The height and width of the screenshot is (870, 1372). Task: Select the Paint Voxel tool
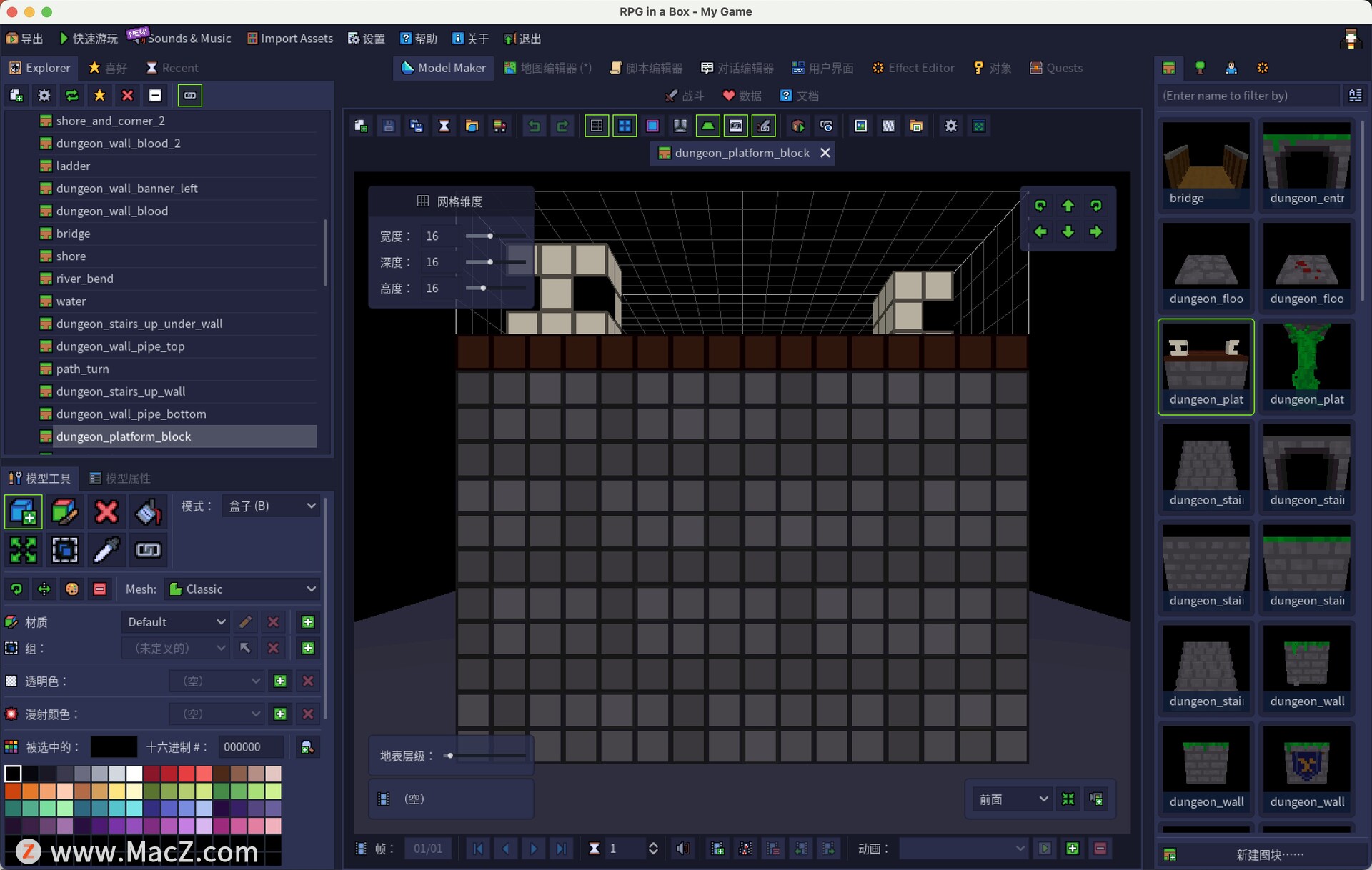coord(64,511)
